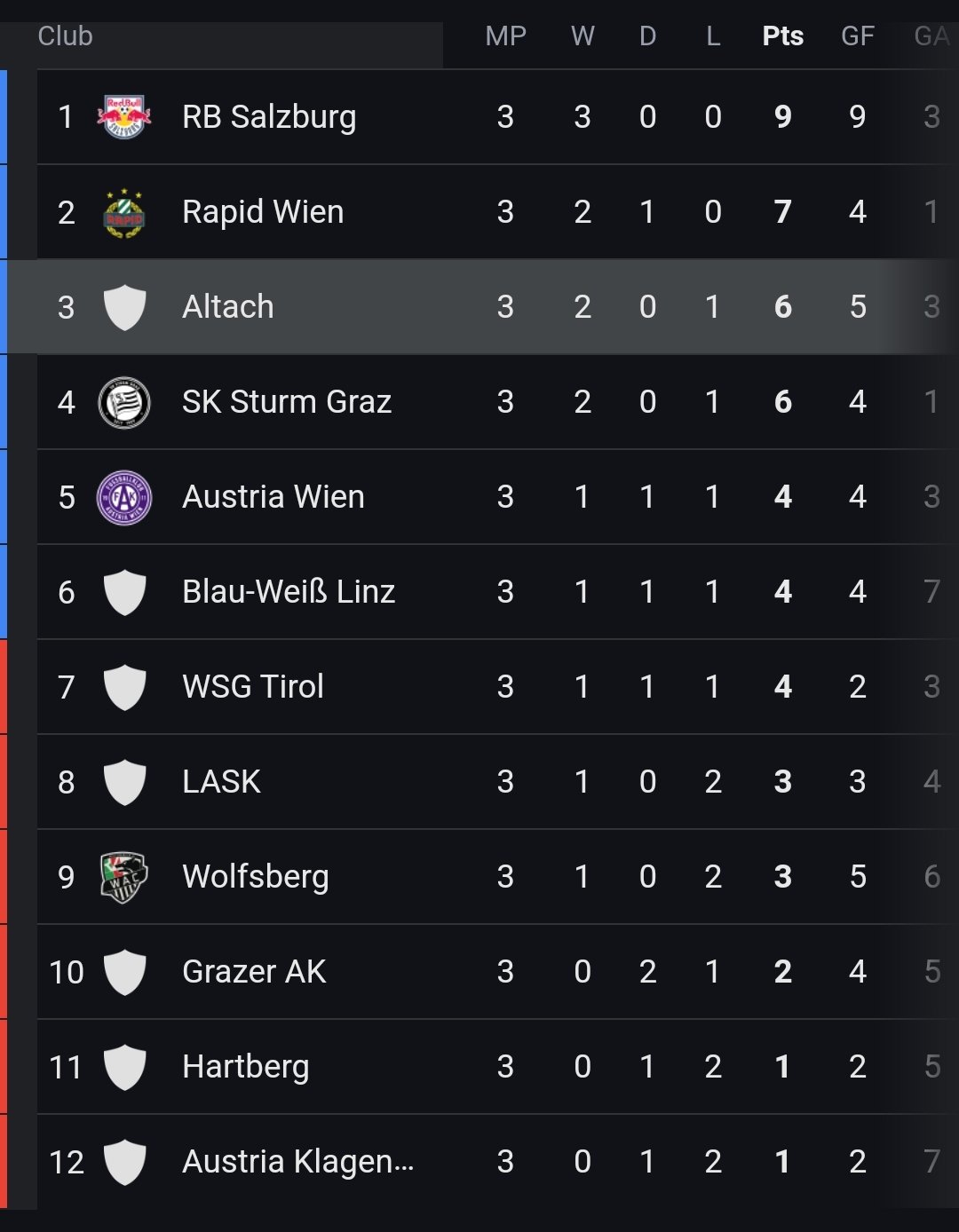Screen dimensions: 959x1232
Task: Click the Austria Wien purple badge
Action: click(124, 497)
